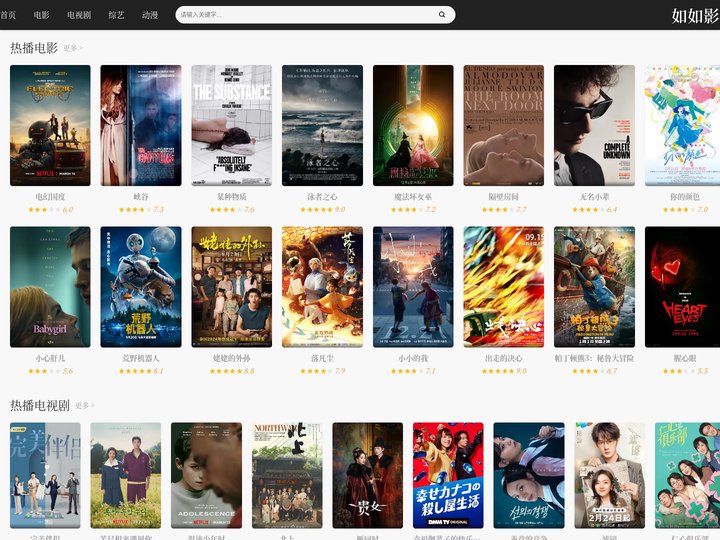Click the 8.8 rating under 姥姥的外孙

tap(249, 371)
